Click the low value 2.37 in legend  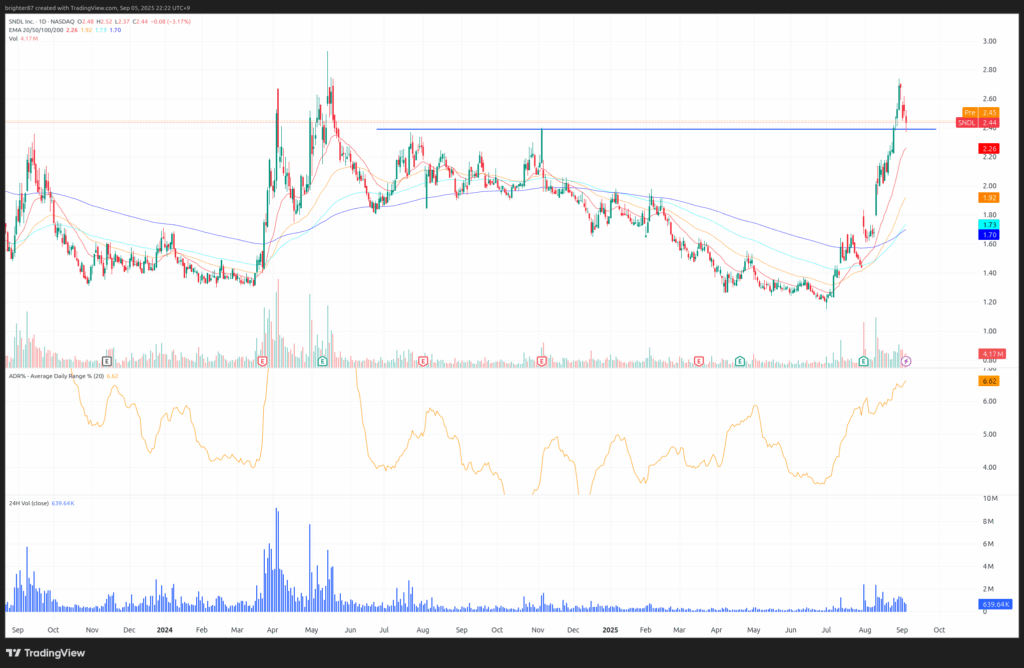[124, 22]
